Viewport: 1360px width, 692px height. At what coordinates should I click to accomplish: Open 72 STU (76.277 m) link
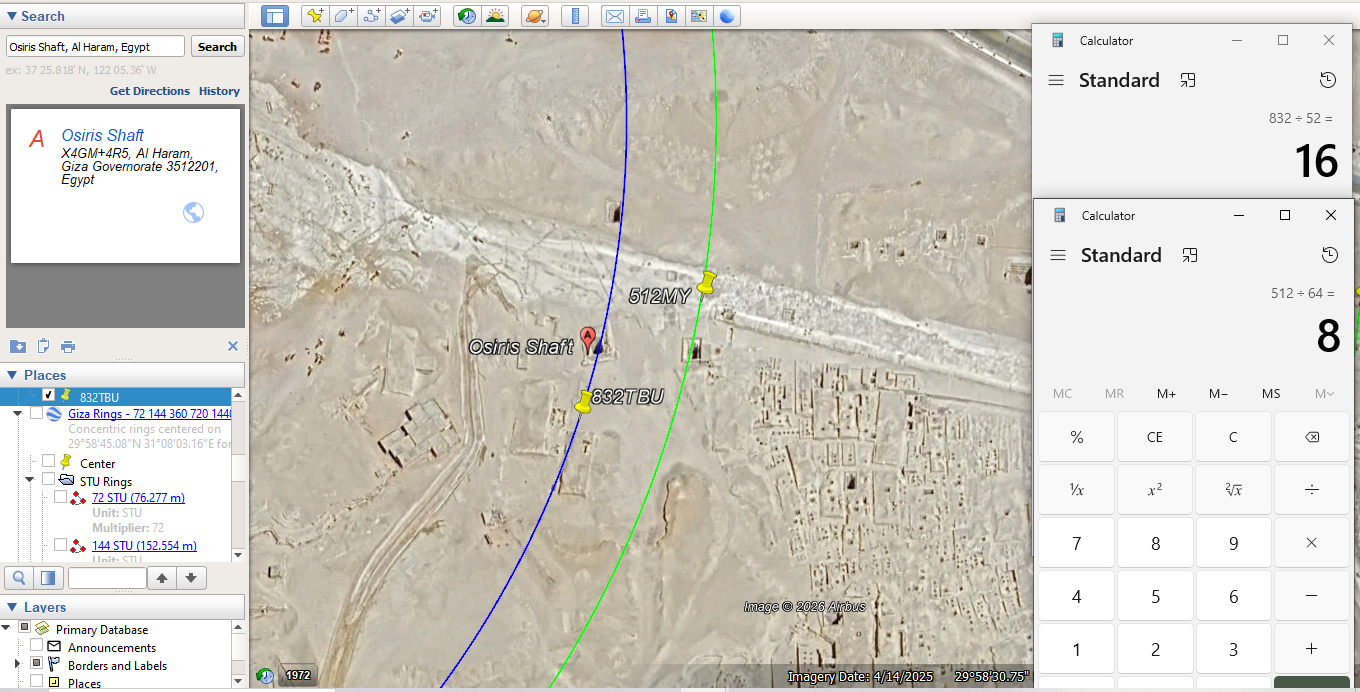click(x=138, y=497)
